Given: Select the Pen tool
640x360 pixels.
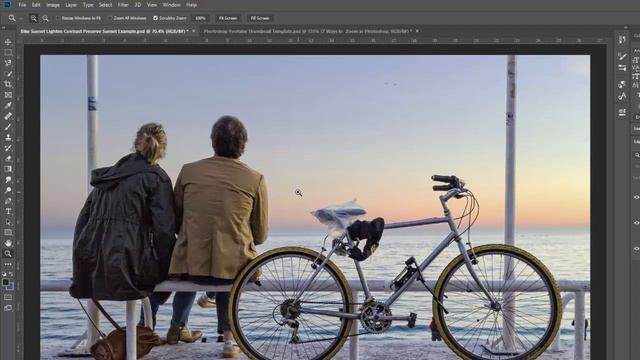Looking at the screenshot, I should pos(8,201).
